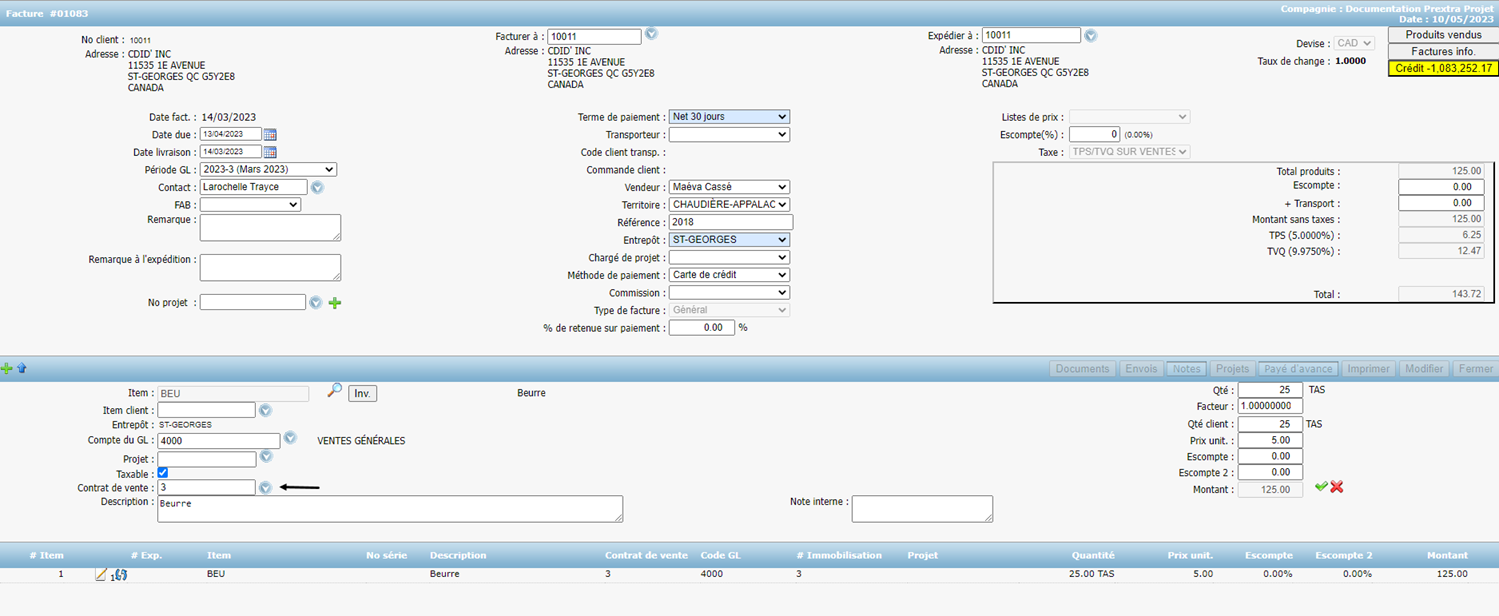Image resolution: width=1499 pixels, height=616 pixels.
Task: Switch to Factures info. tab
Action: point(1443,52)
